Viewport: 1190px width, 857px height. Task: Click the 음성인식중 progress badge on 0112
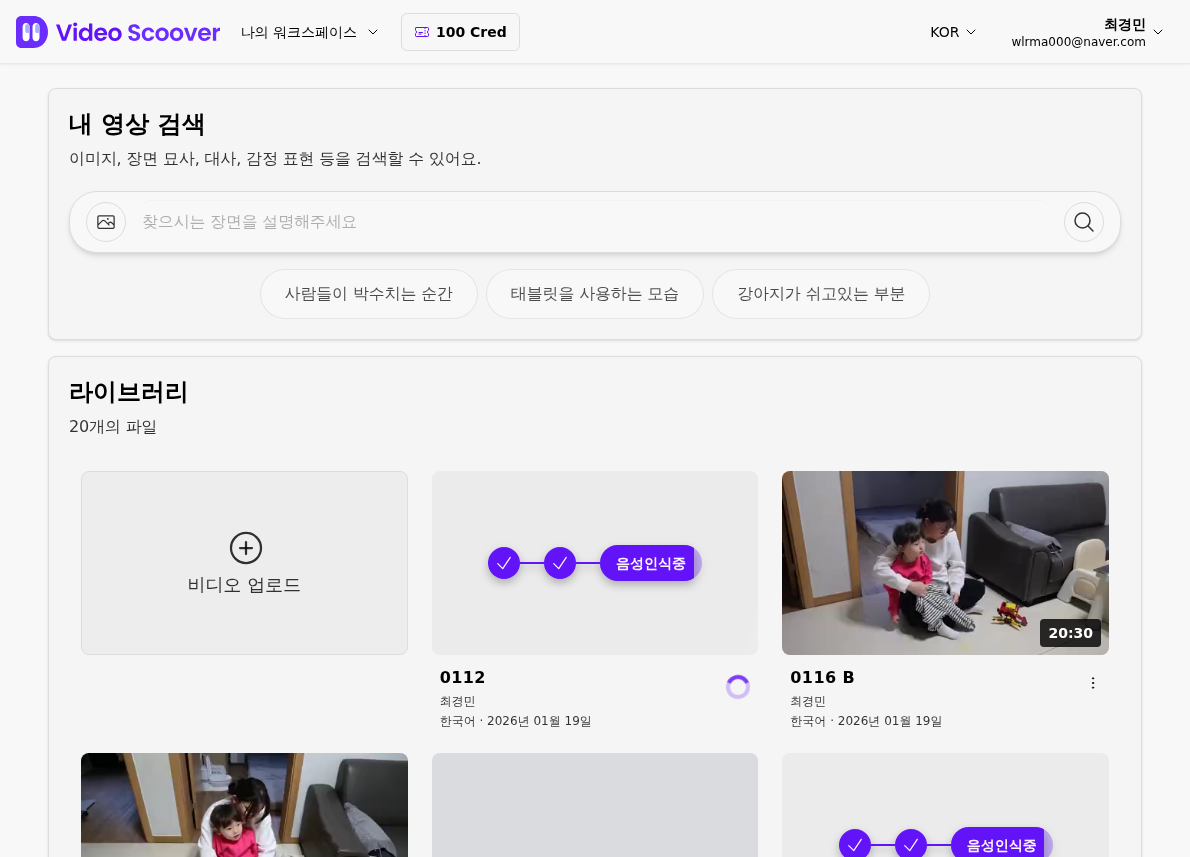click(650, 563)
